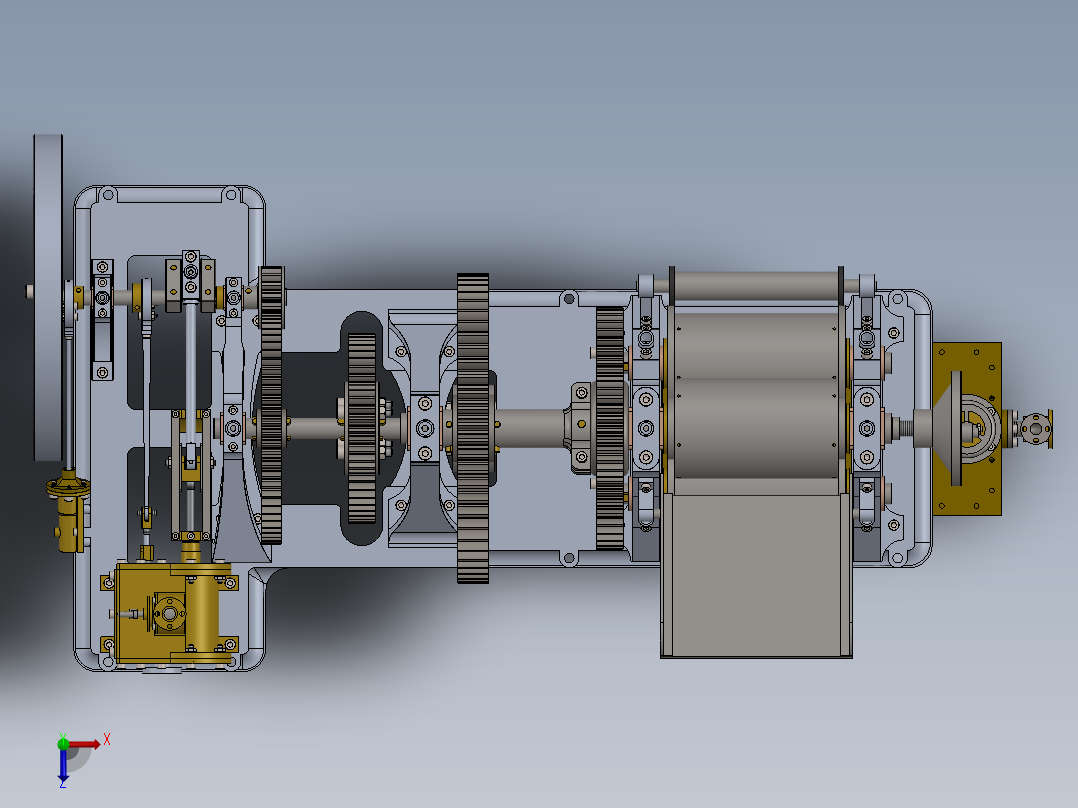Select the vertical piston rod above the cylinder
Screen dimensions: 1078x808
click(190, 371)
